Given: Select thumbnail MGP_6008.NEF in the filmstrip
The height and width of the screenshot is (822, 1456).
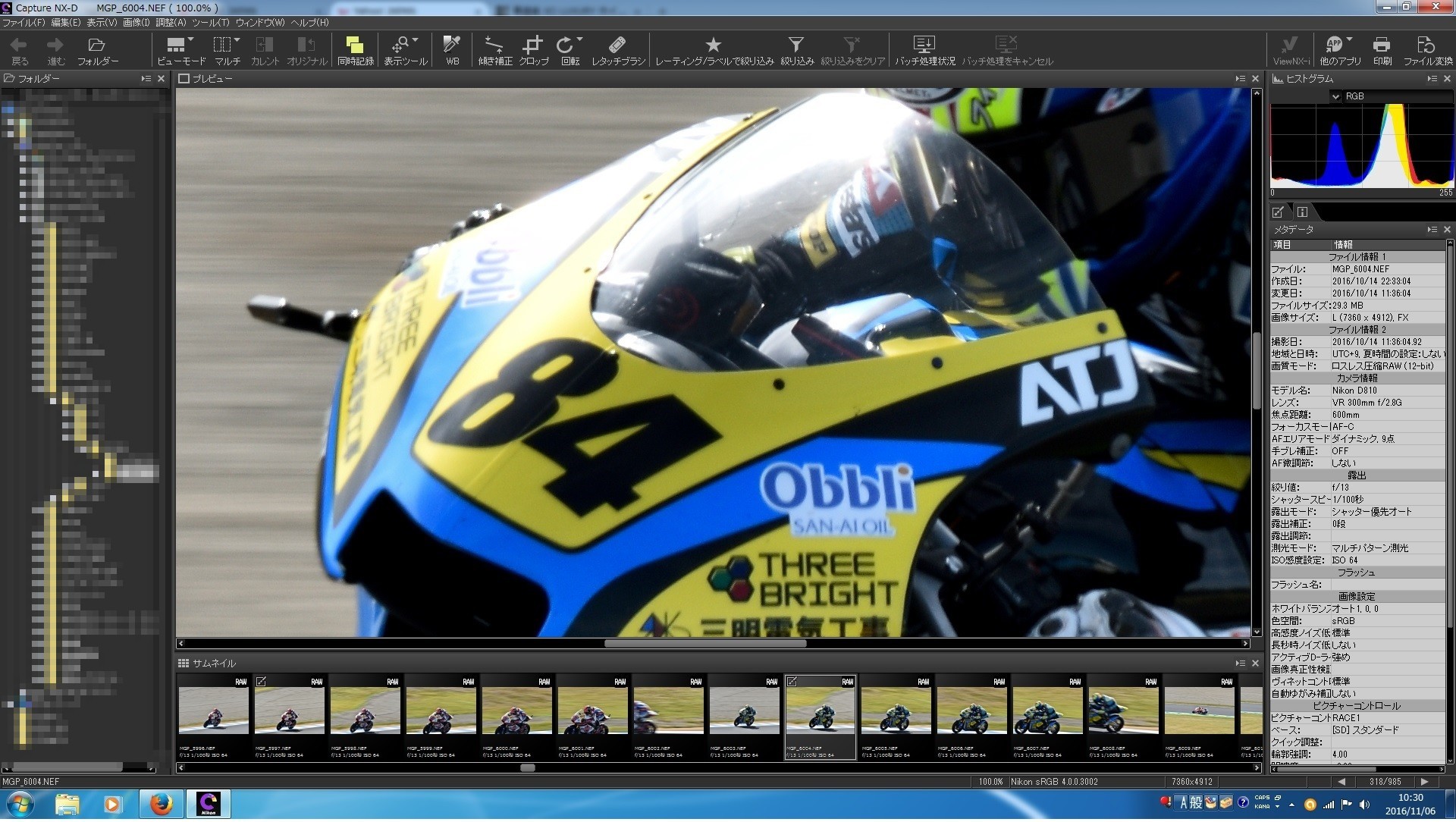Looking at the screenshot, I should 1124,717.
